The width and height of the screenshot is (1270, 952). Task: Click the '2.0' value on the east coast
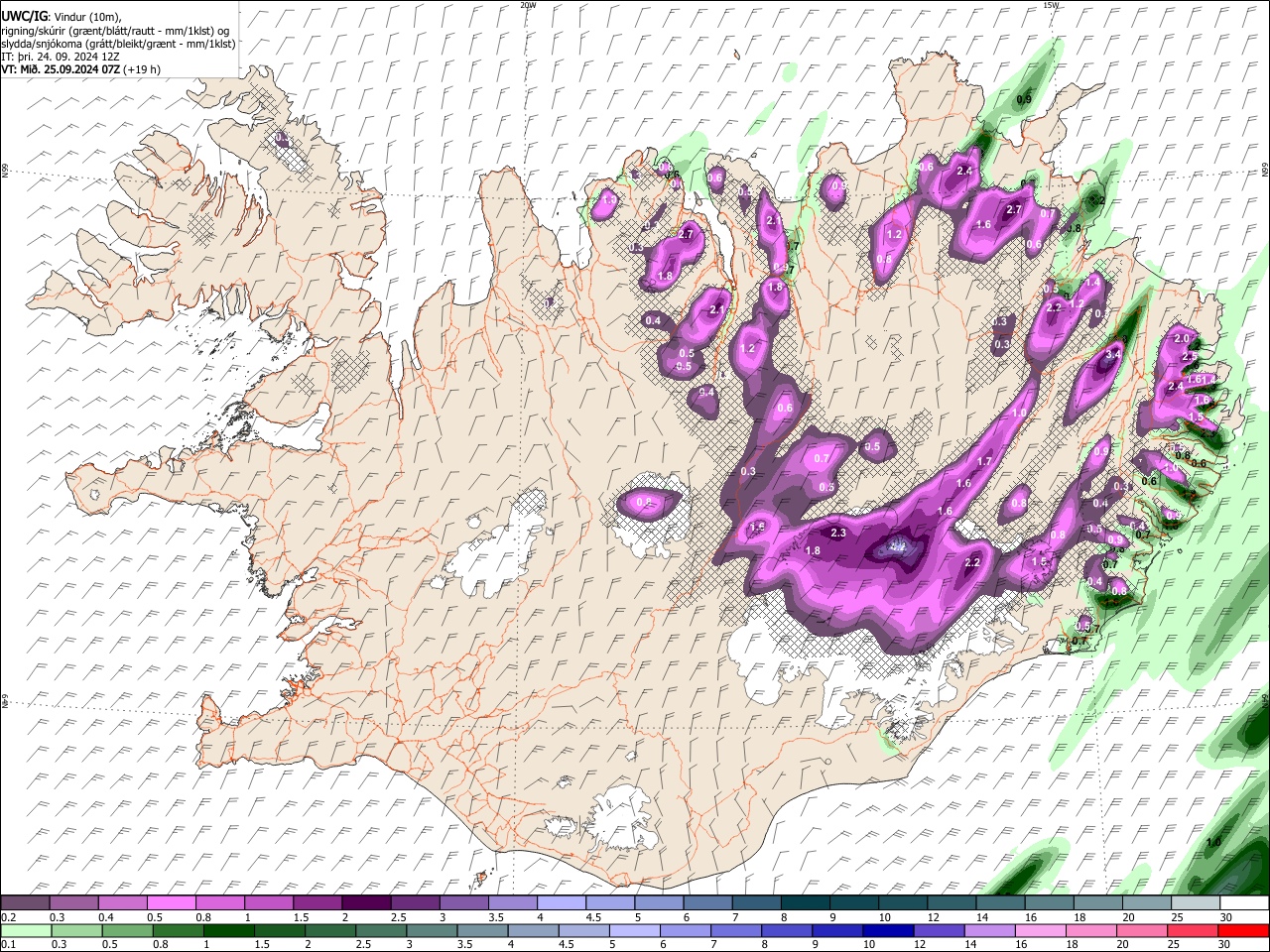pos(1182,338)
